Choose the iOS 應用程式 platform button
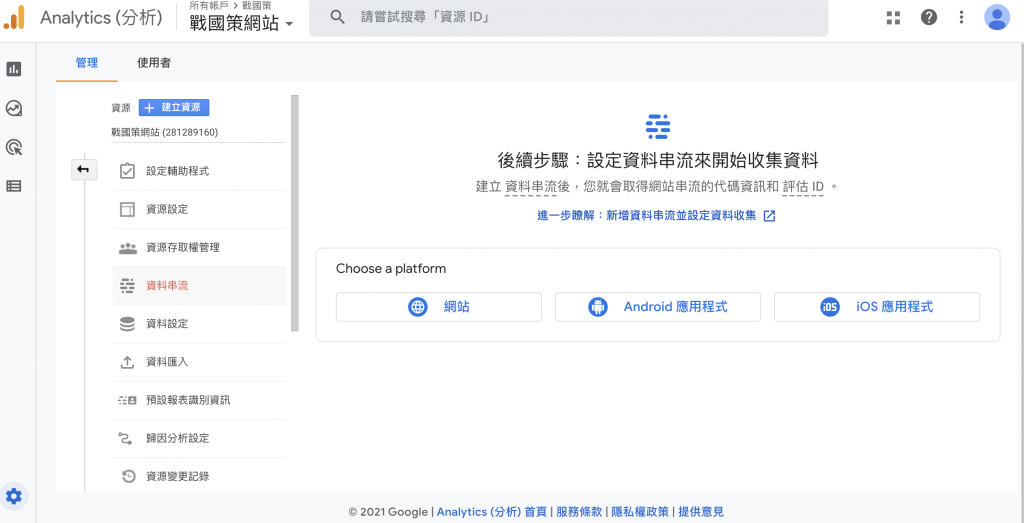This screenshot has width=1024, height=523. (x=877, y=307)
